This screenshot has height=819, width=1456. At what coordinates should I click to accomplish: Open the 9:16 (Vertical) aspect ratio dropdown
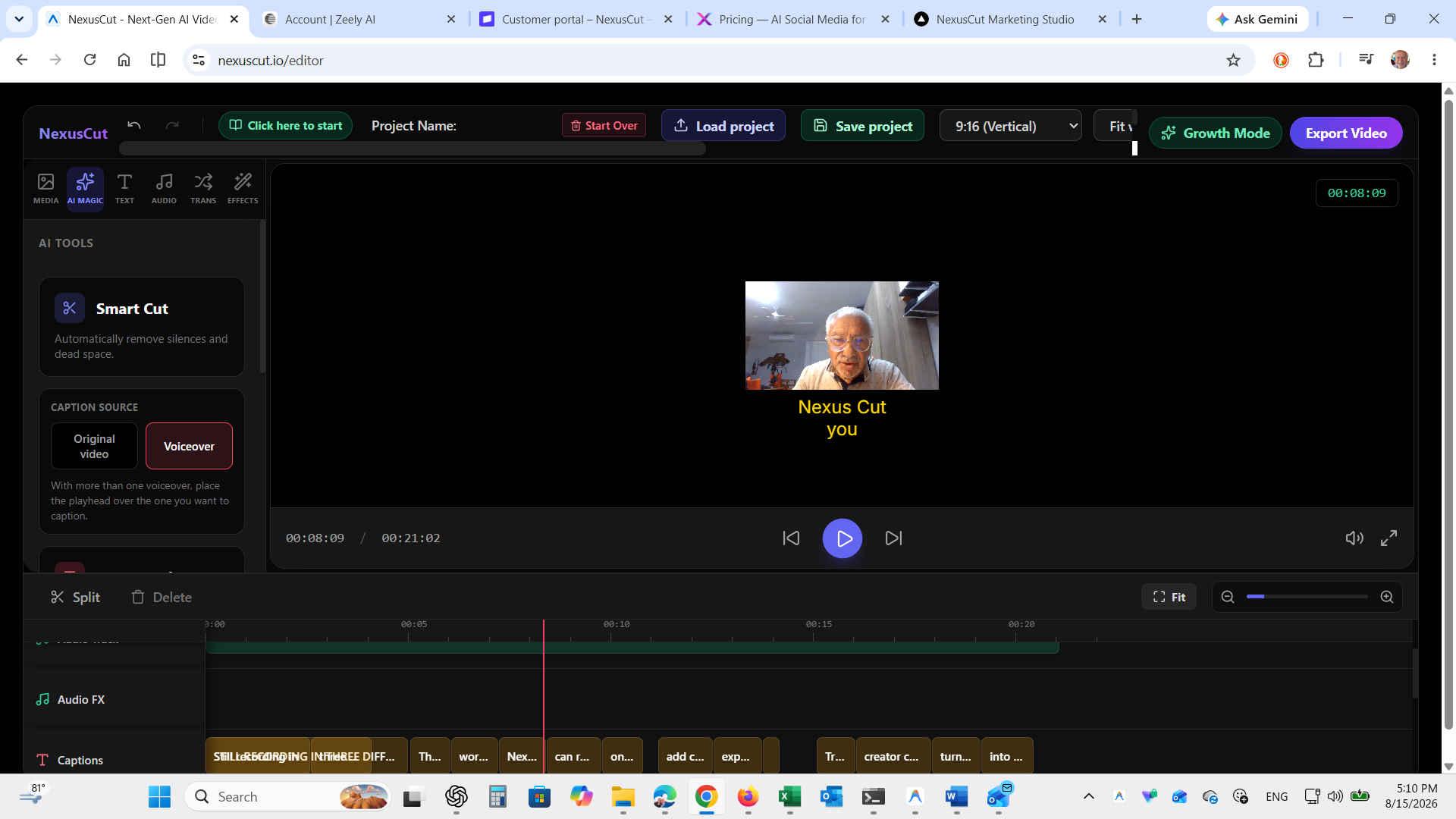pos(1010,126)
